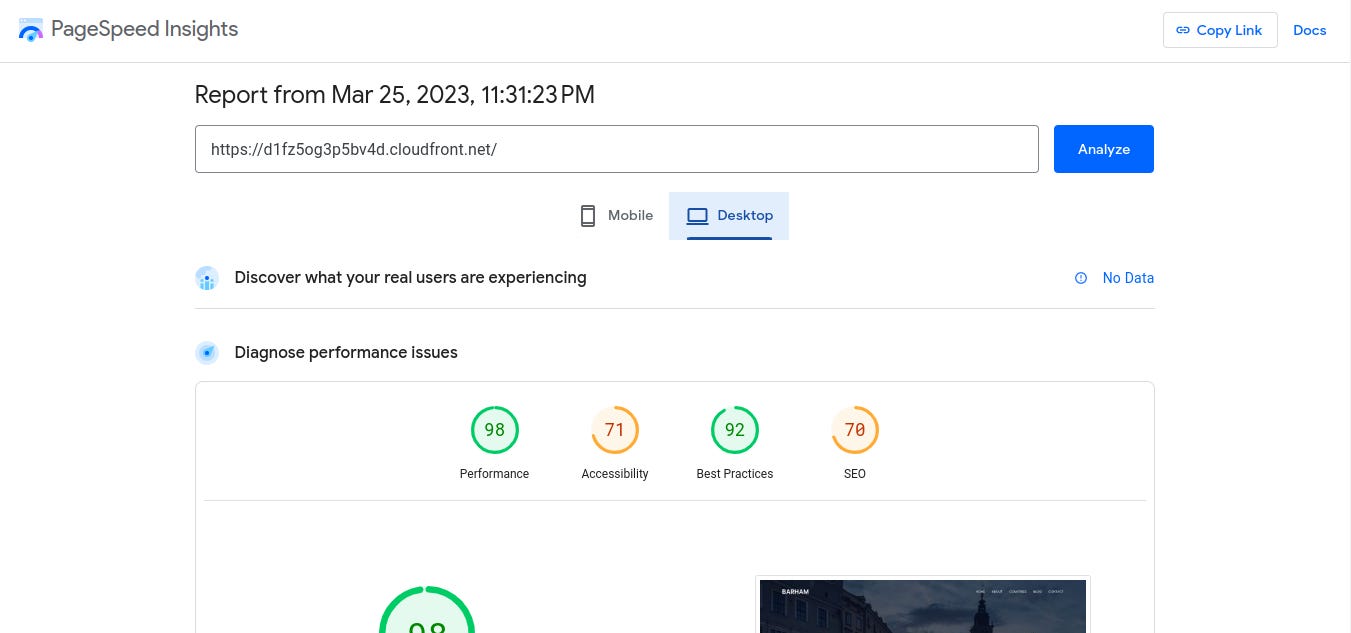Select the Desktop tab
1351x633 pixels.
729,216
